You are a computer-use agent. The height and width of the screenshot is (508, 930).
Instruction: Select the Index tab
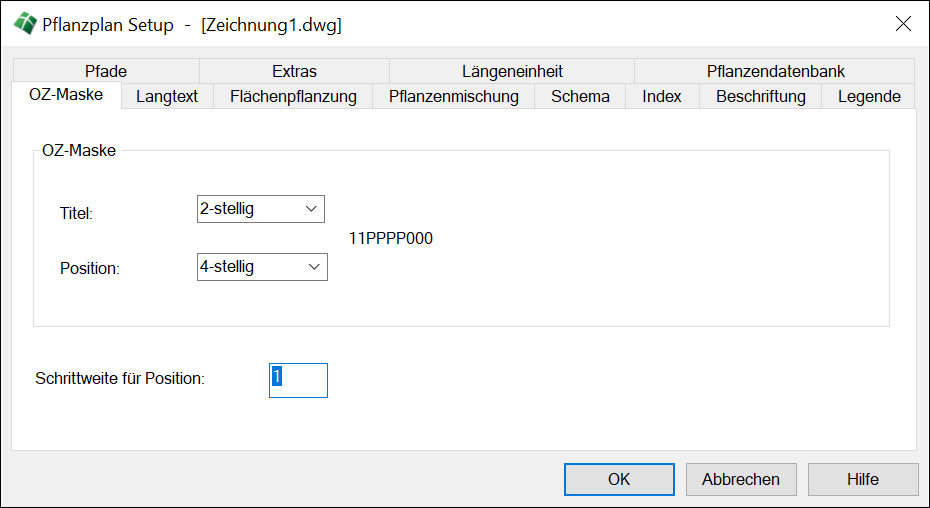click(662, 97)
